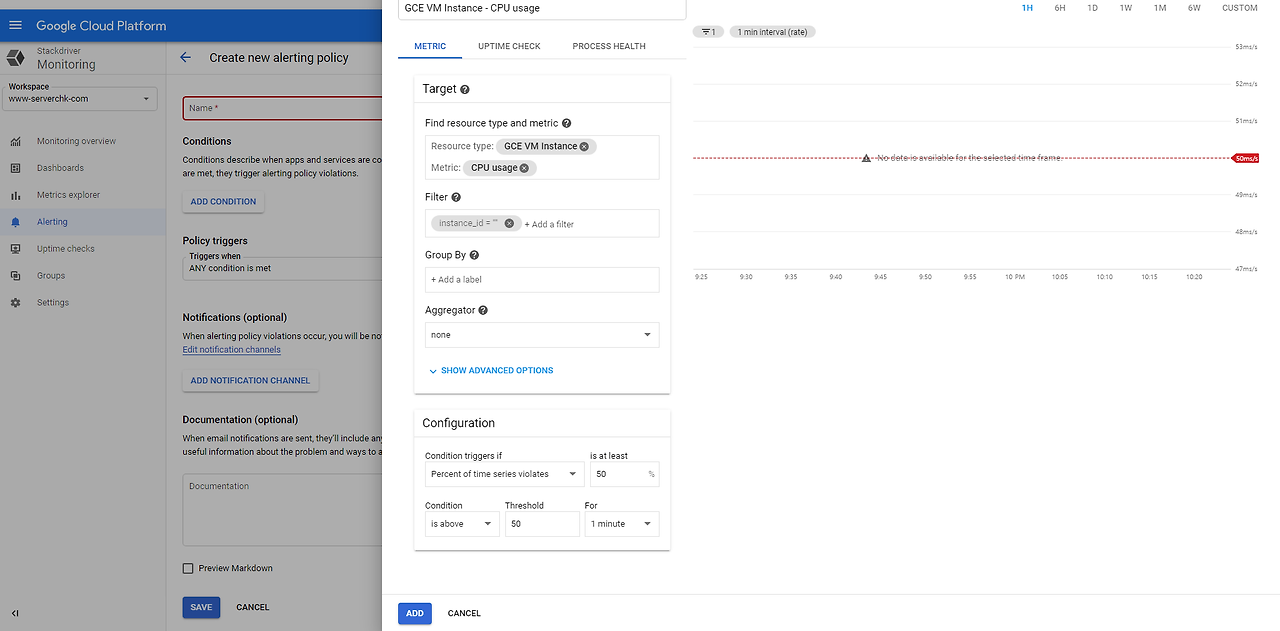Click the Group By add a label field
This screenshot has width=1280, height=631.
542,279
